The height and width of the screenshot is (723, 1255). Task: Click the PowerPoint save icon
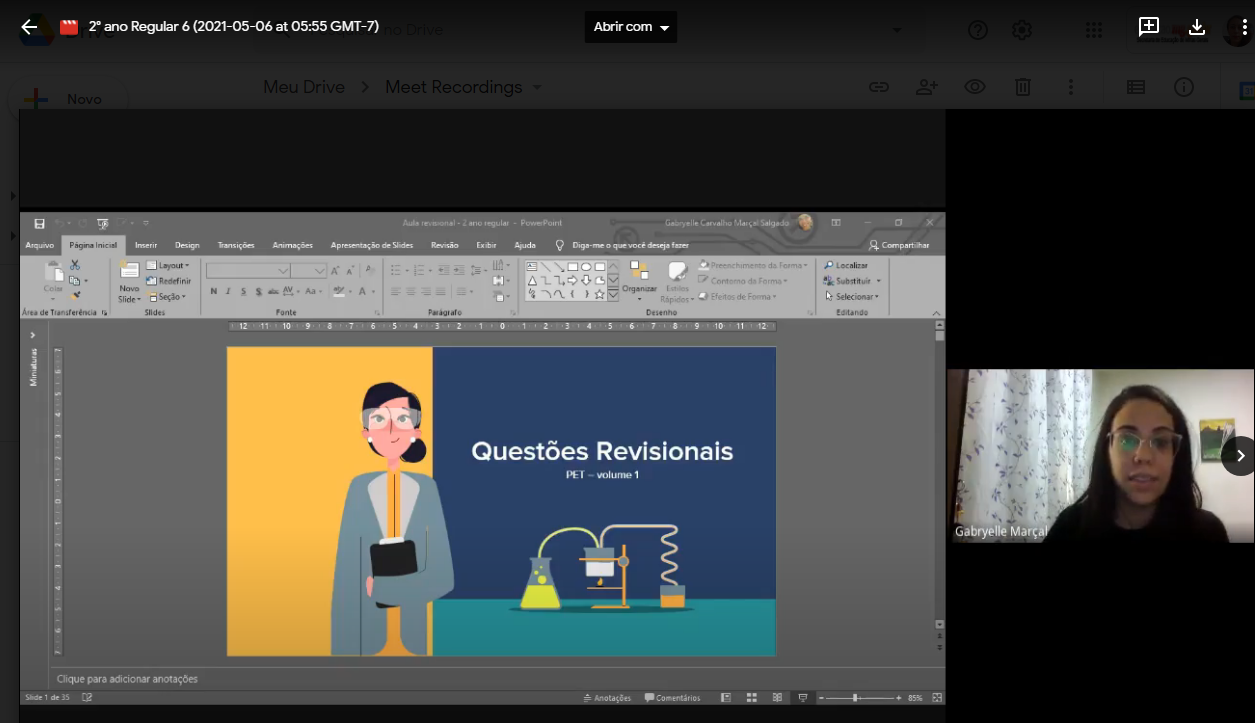[x=39, y=223]
